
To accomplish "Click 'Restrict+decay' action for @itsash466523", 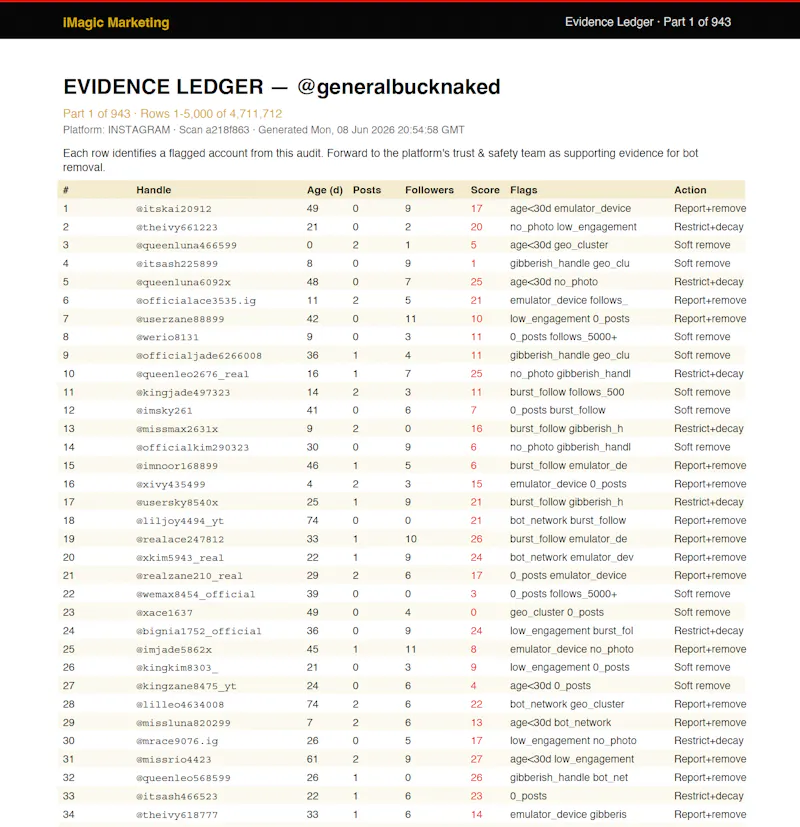I will click(709, 795).
